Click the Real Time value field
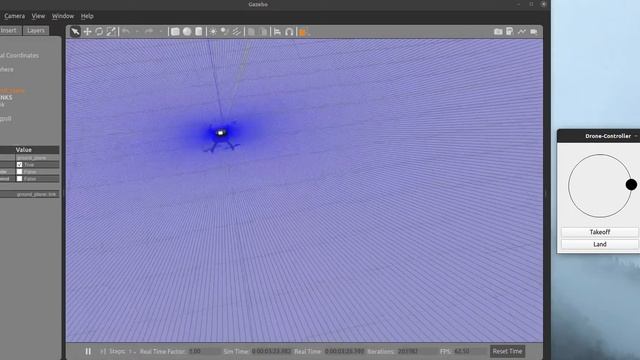This screenshot has height=360, width=640. pyautogui.click(x=344, y=351)
